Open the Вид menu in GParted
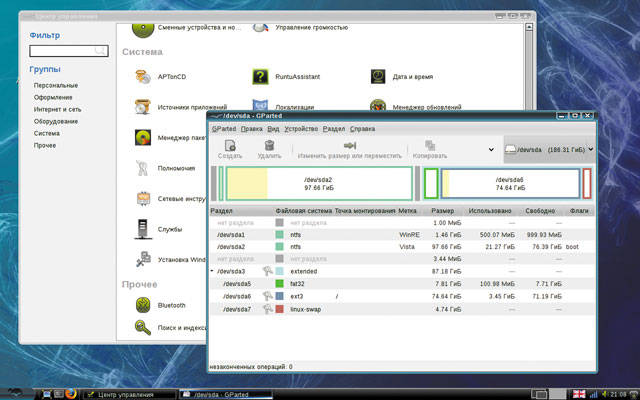This screenshot has width=640, height=400. coord(273,129)
